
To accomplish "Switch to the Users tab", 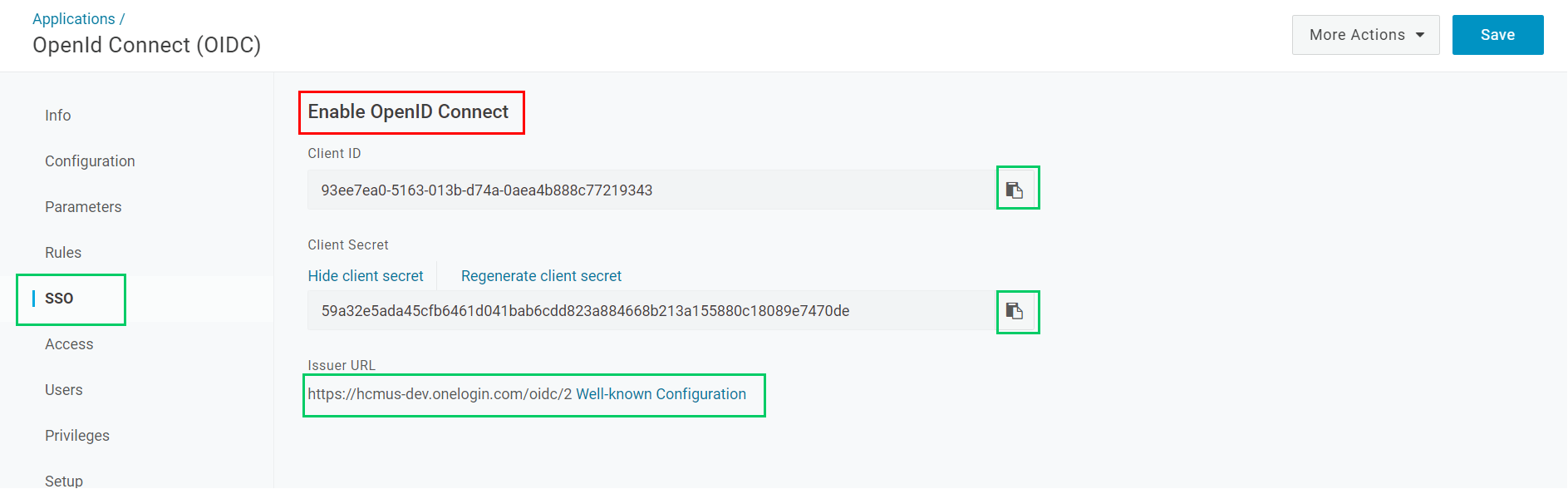I will tap(64, 390).
